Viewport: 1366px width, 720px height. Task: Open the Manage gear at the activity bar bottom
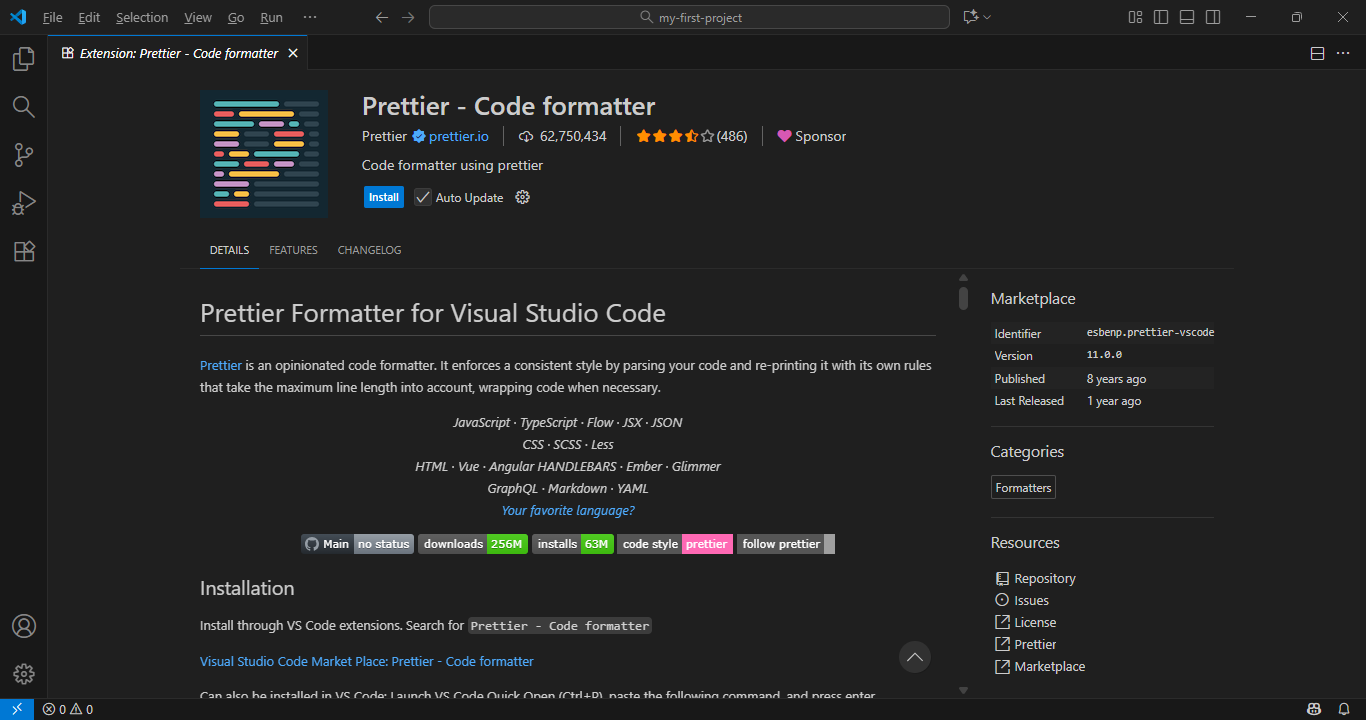[24, 673]
